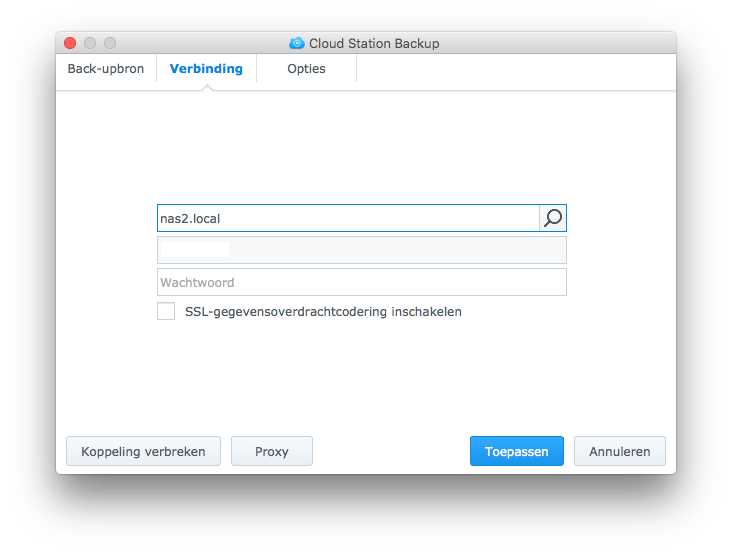Click the zoom button in title bar
Viewport: 732px width, 554px height.
pos(110,43)
